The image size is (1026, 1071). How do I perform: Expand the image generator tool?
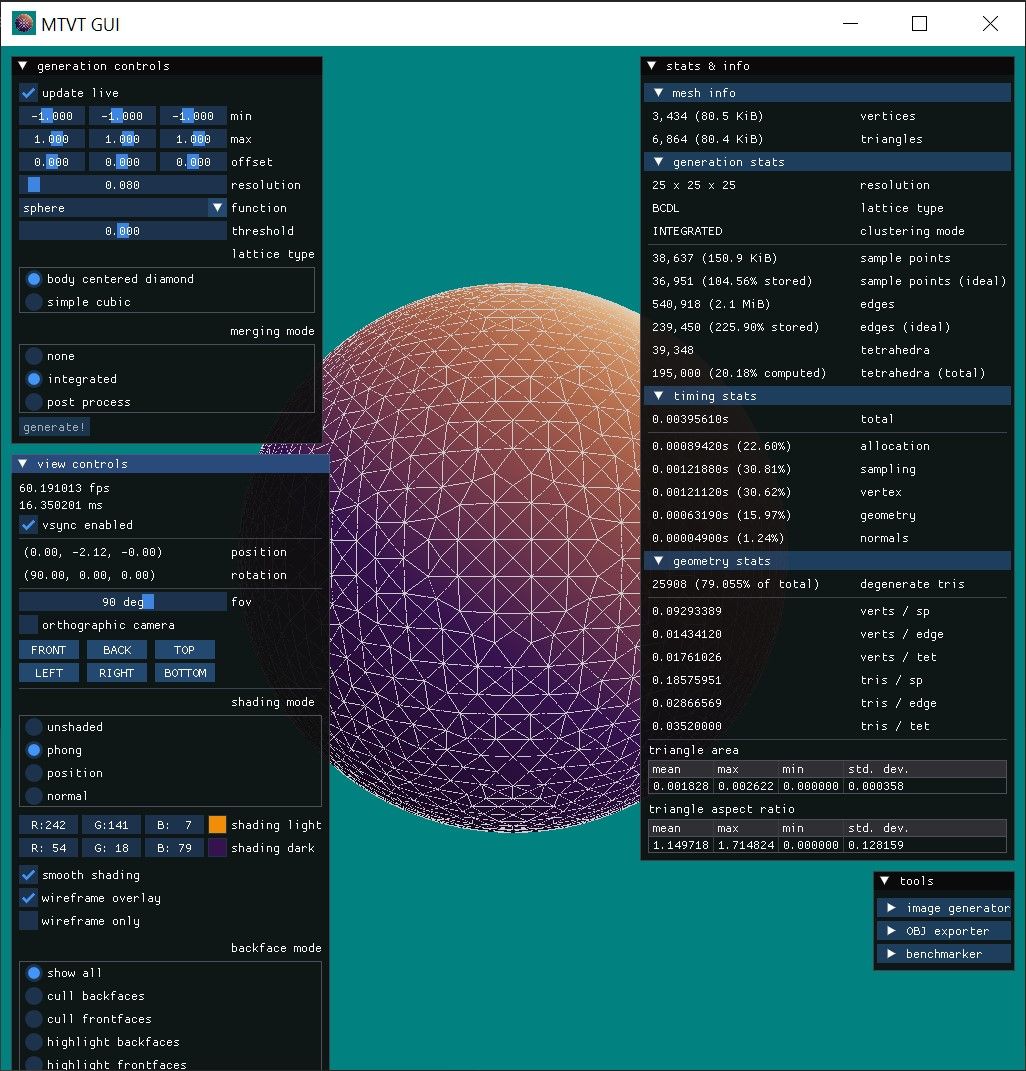(944, 908)
